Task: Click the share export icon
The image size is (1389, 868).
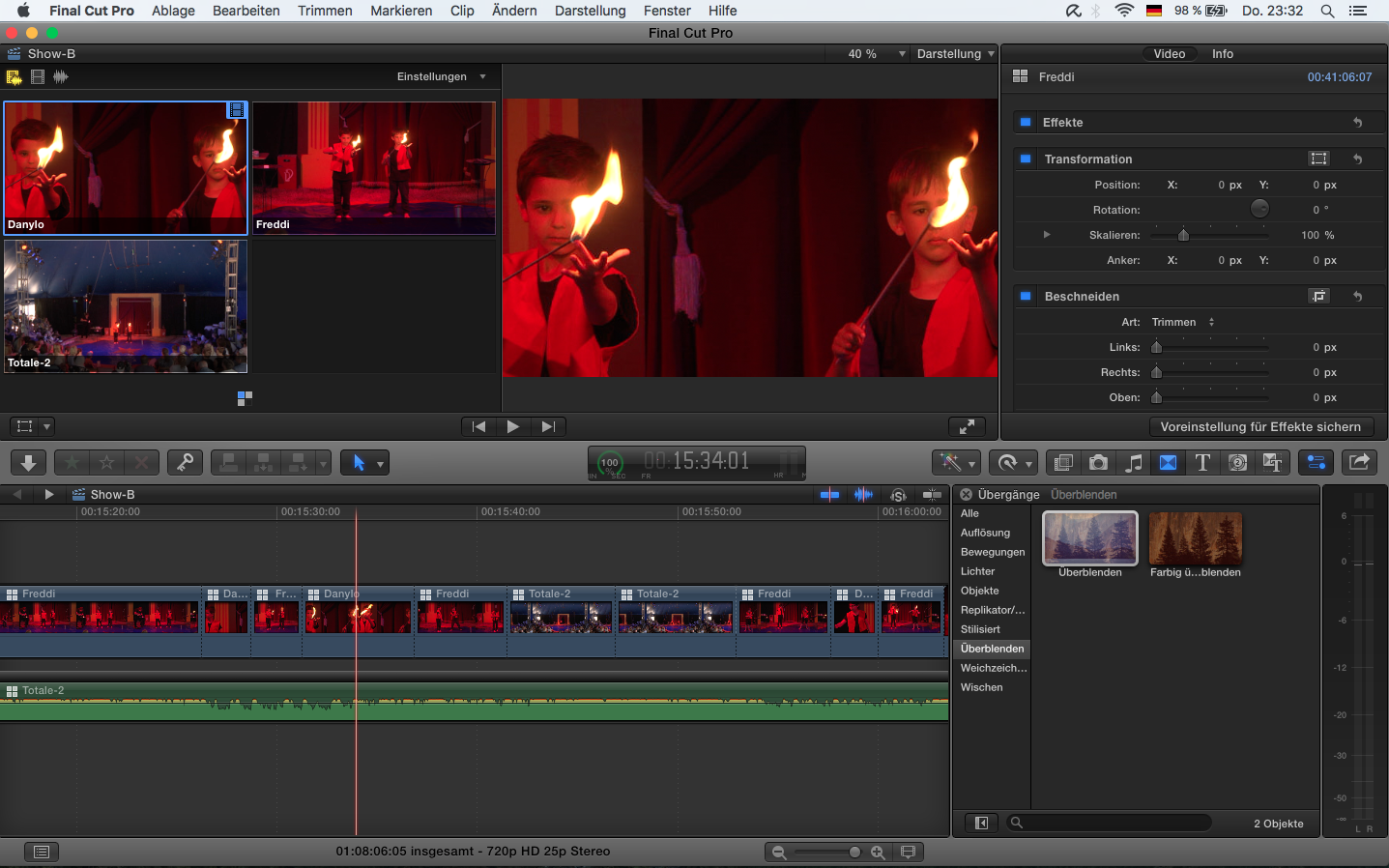Action: [1359, 463]
